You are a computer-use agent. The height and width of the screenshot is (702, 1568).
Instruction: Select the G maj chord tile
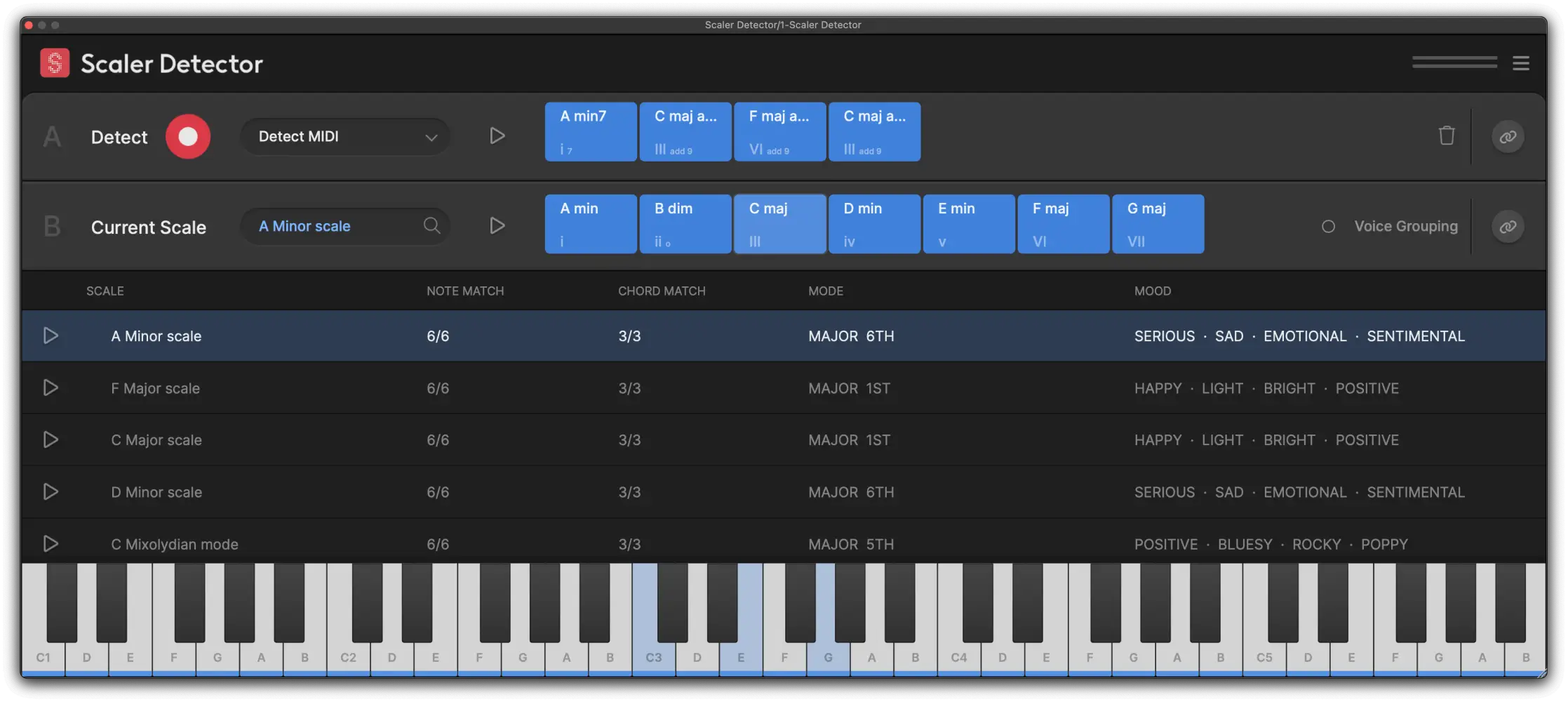(x=1158, y=223)
